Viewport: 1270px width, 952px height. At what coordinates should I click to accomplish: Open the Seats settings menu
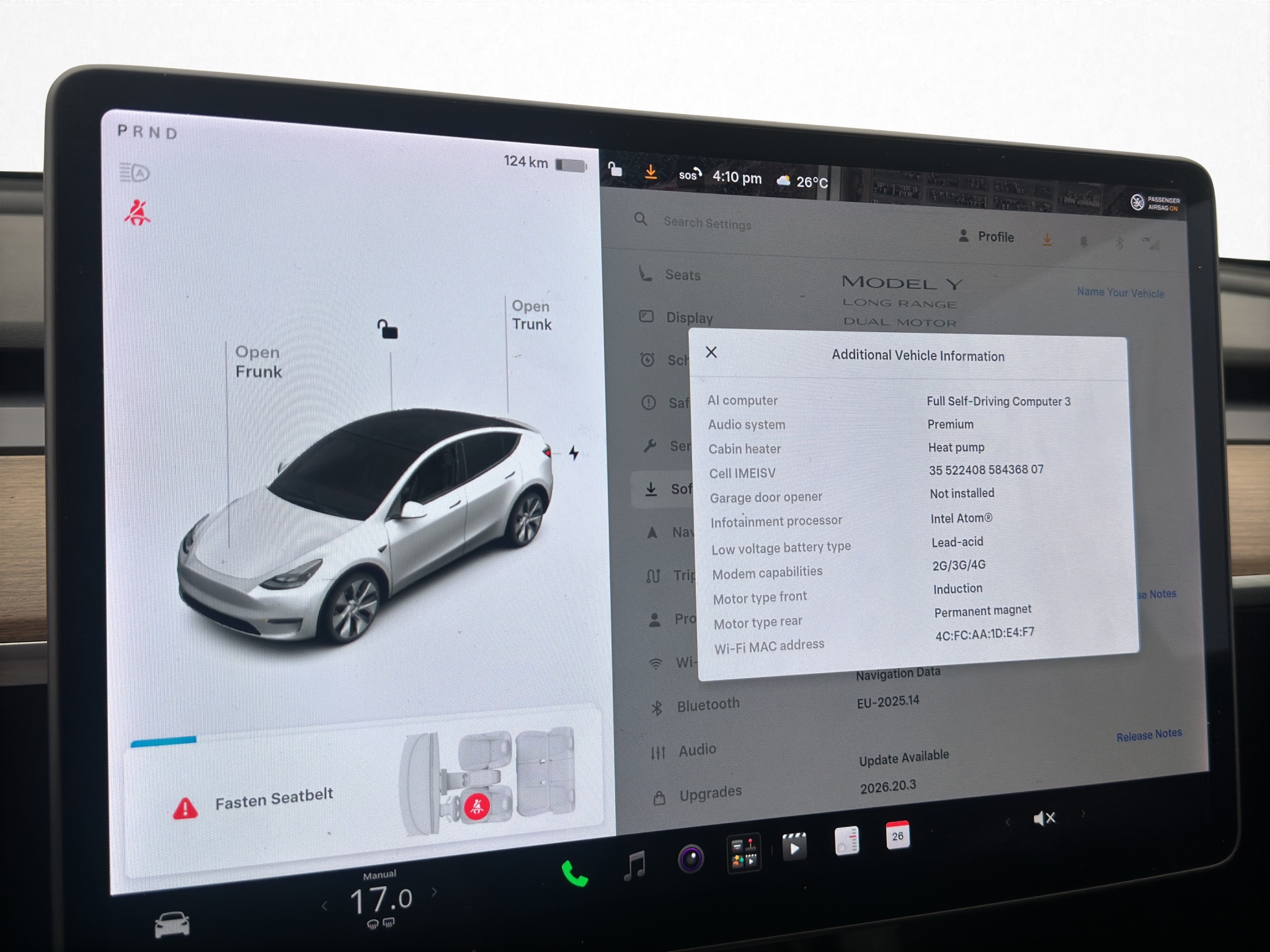[670, 274]
